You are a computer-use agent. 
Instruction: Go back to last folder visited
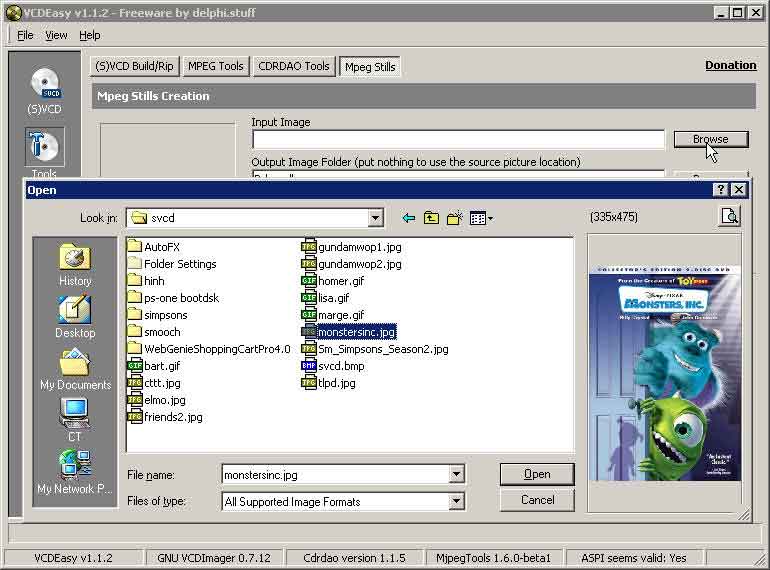[x=408, y=218]
